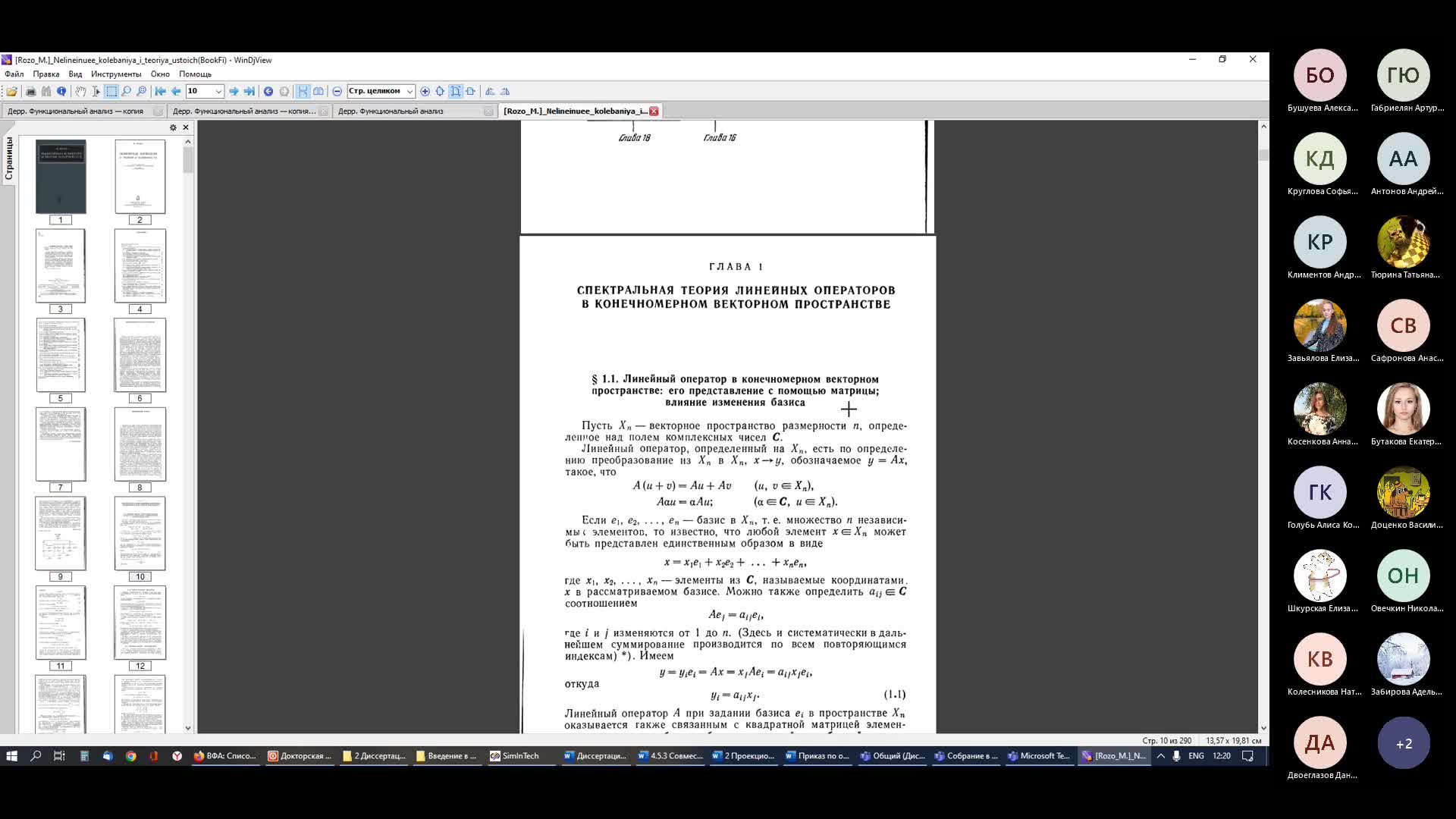This screenshot has height=819, width=1456.
Task: Open Chrome from the taskbar
Action: [x=130, y=756]
